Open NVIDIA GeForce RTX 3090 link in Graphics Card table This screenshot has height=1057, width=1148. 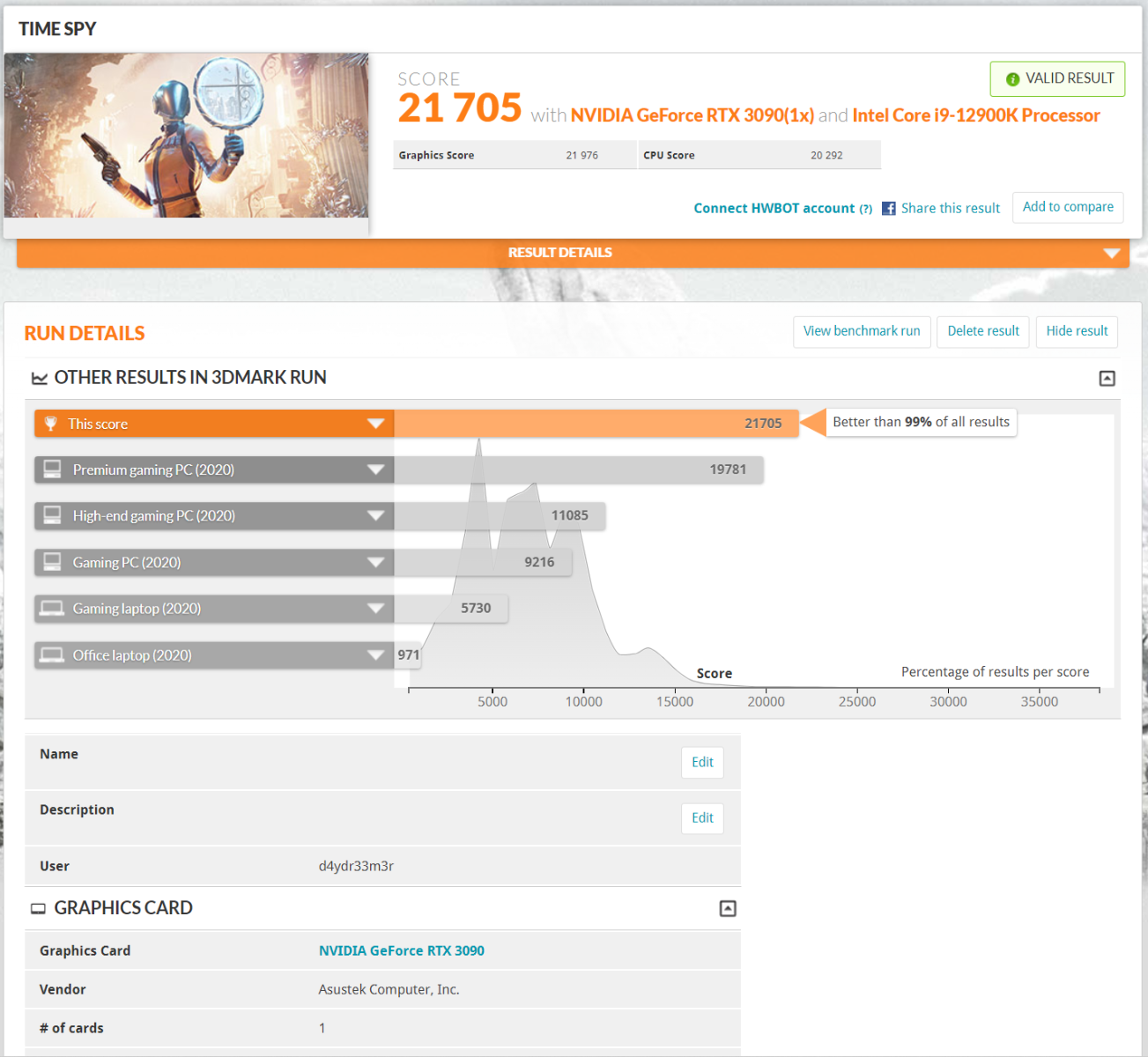tap(402, 951)
